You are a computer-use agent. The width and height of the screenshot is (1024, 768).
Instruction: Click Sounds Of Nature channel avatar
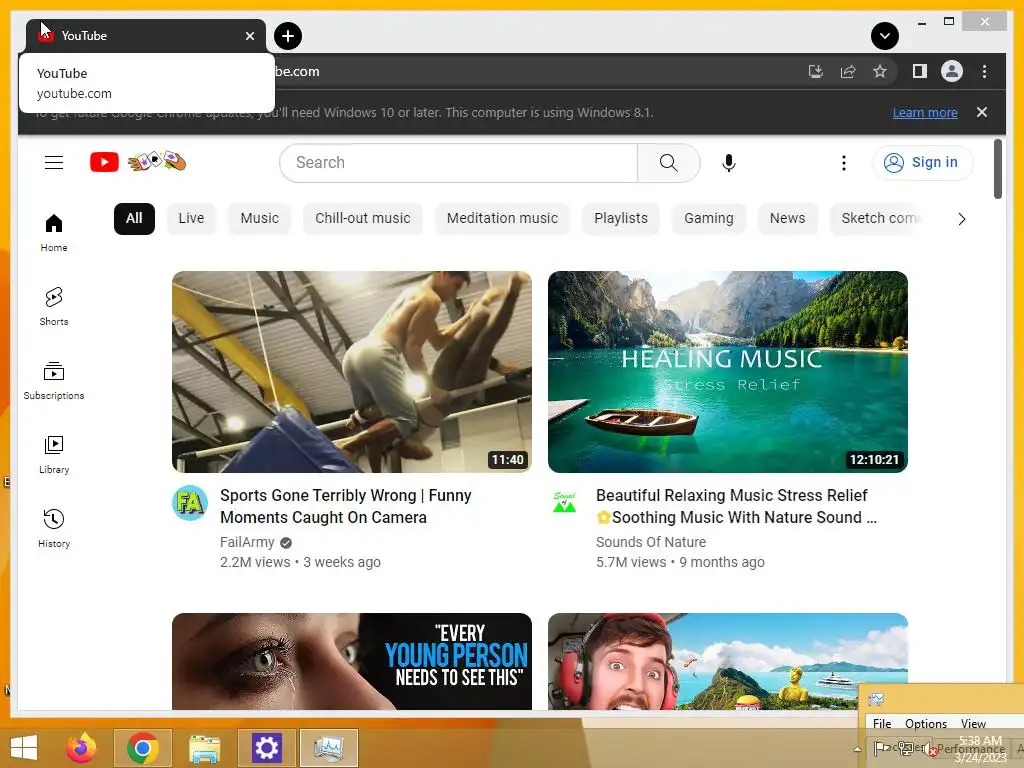click(564, 503)
